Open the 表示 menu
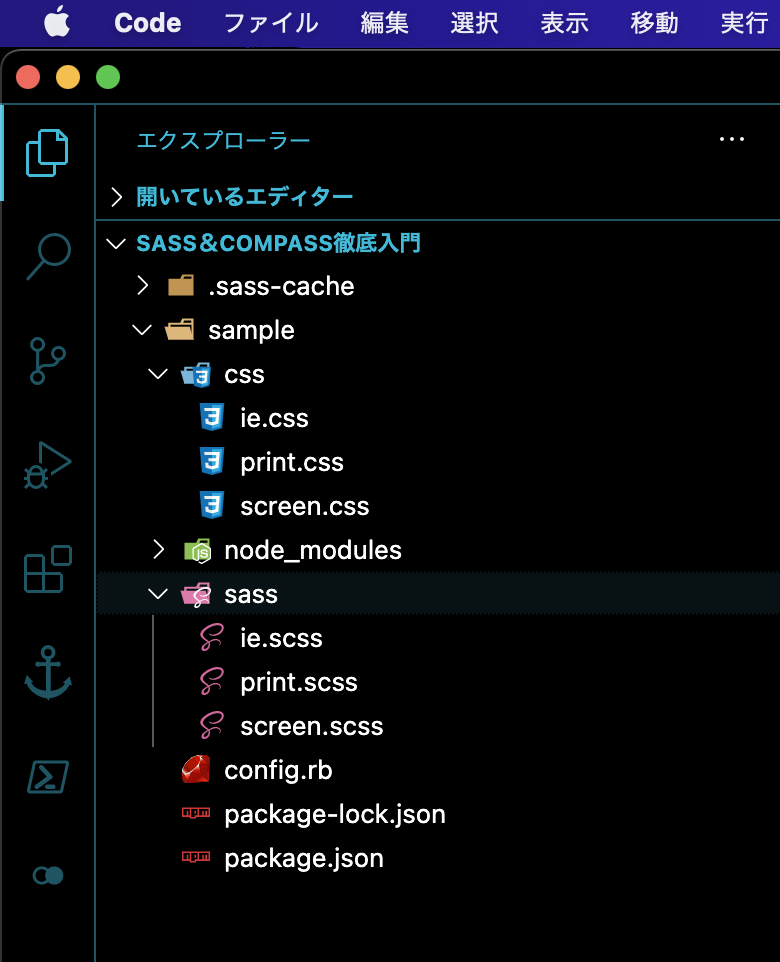This screenshot has width=780, height=962. tap(564, 22)
